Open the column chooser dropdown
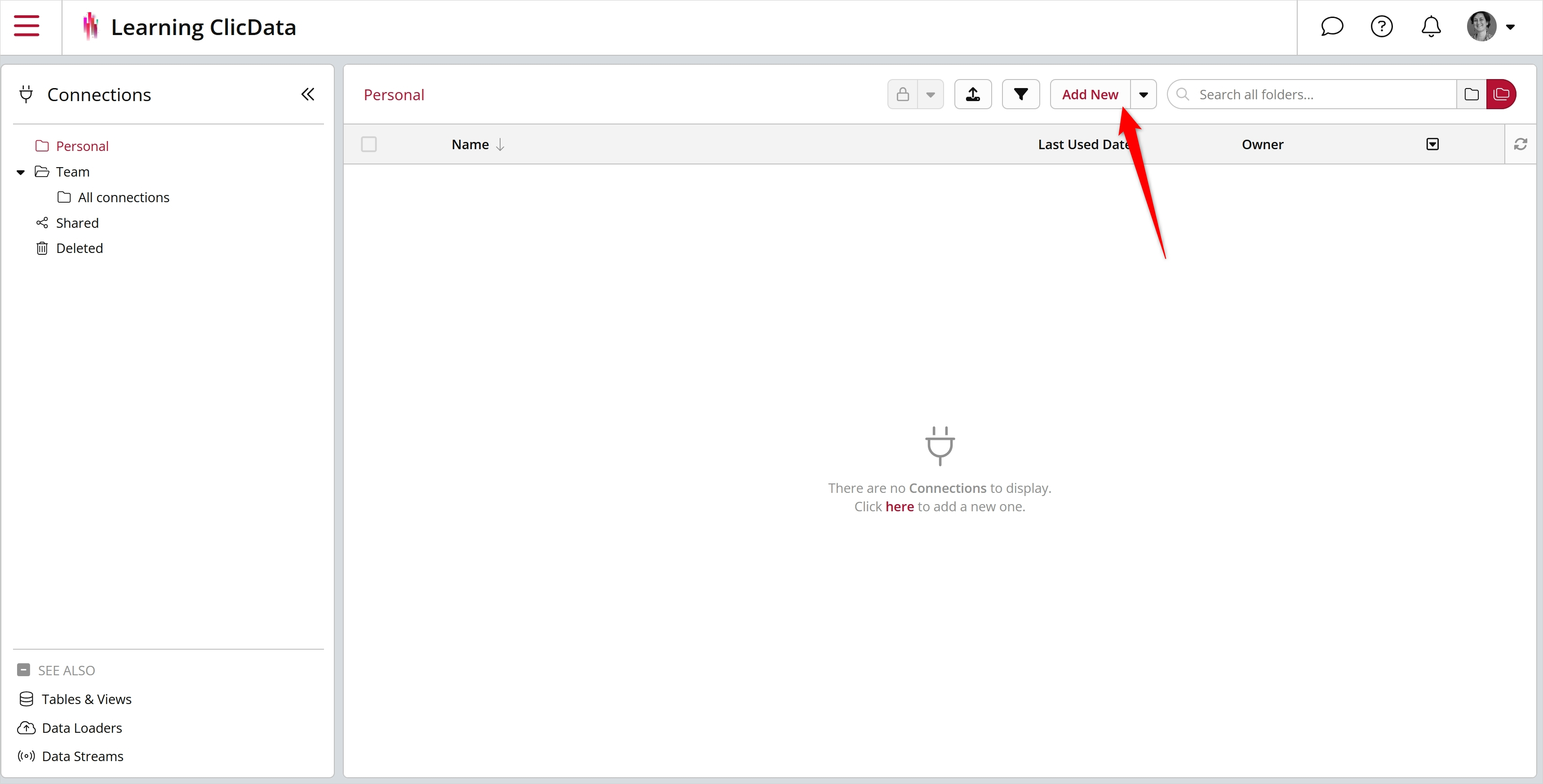1543x784 pixels. click(x=1432, y=144)
